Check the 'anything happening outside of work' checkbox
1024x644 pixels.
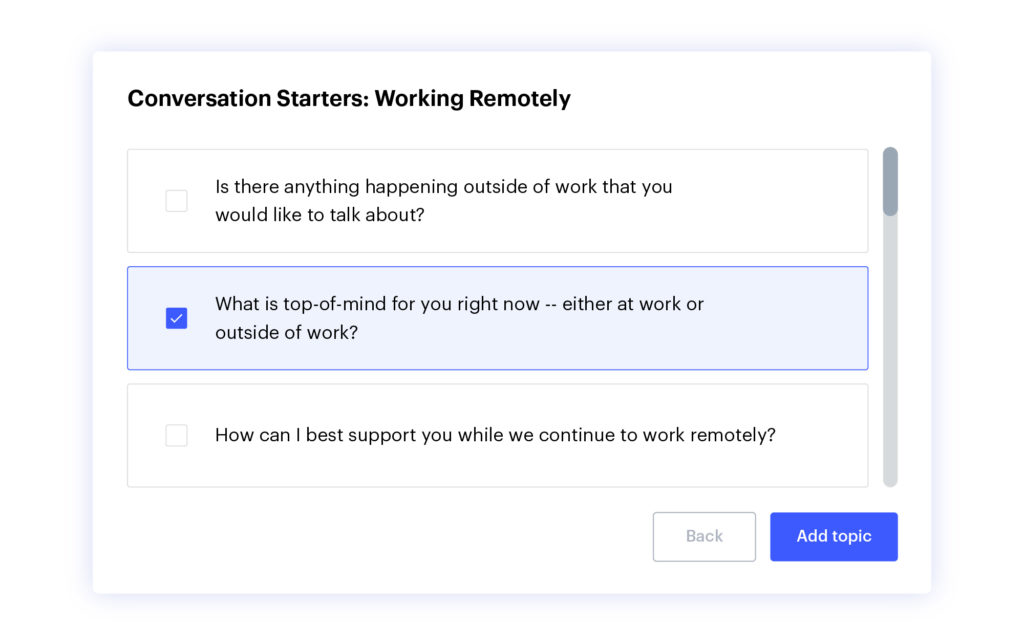coord(176,201)
